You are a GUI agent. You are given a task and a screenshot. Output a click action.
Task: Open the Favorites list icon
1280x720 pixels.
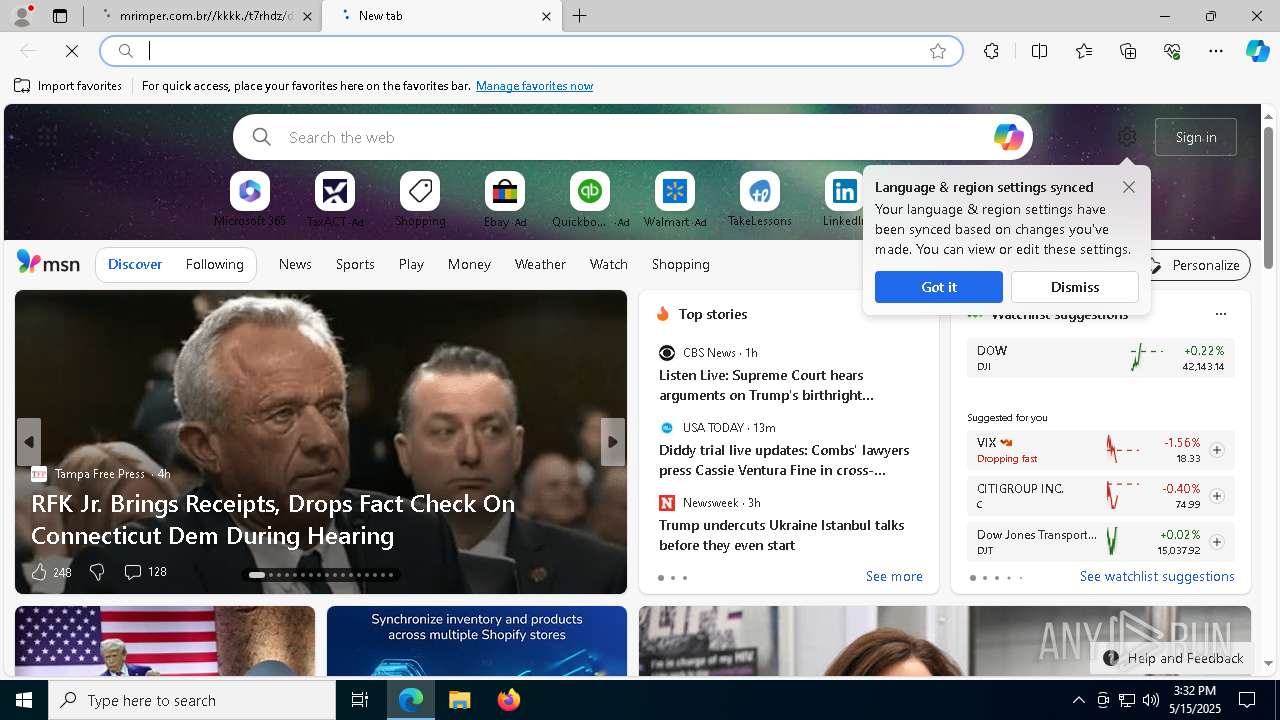[x=1084, y=51]
